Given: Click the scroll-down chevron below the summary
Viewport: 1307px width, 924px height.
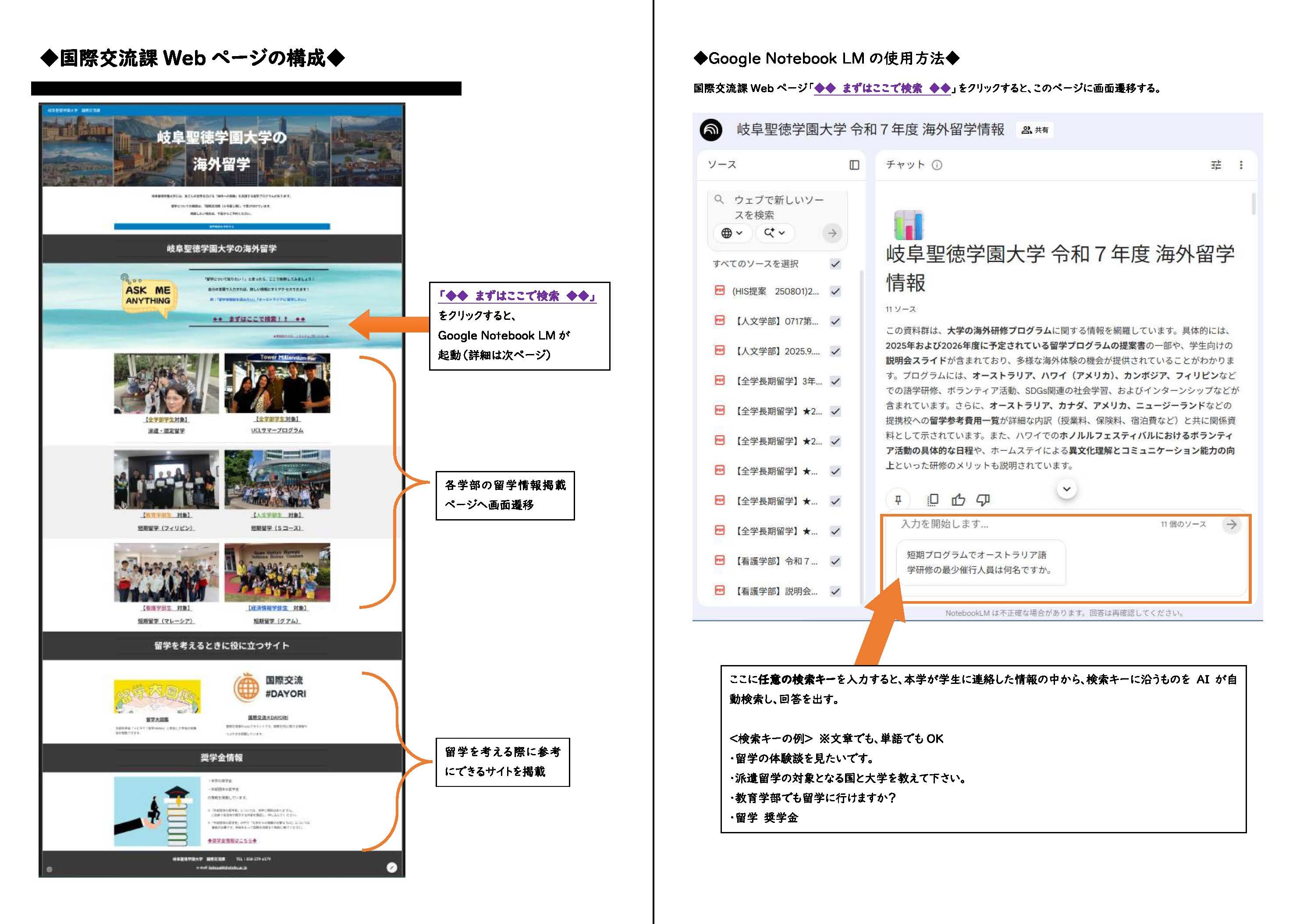Looking at the screenshot, I should click(1066, 489).
